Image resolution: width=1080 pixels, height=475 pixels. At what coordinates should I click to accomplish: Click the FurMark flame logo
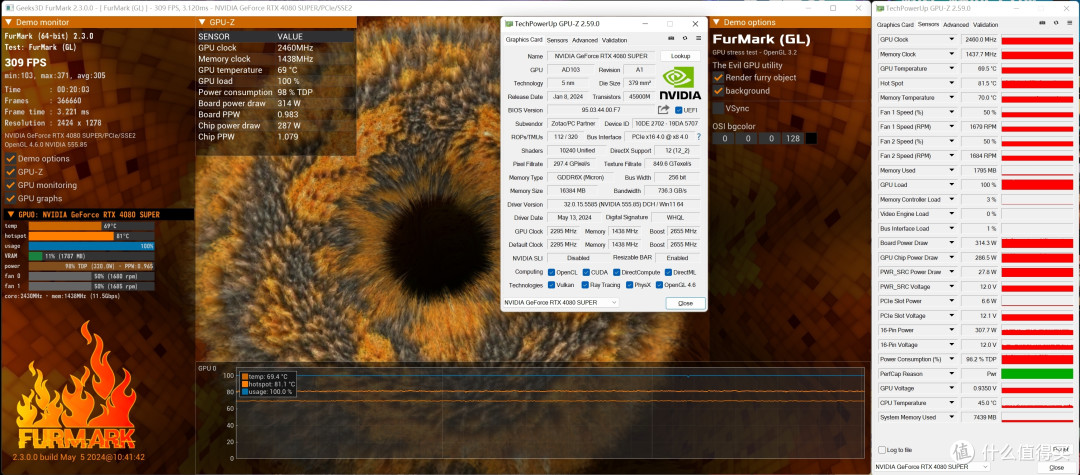tap(76, 386)
